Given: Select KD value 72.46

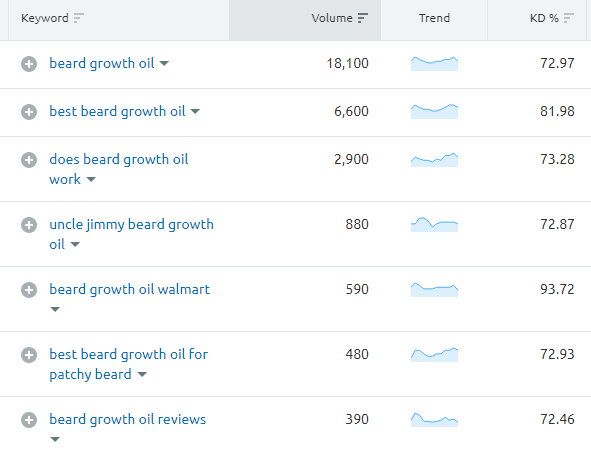Looking at the screenshot, I should pyautogui.click(x=557, y=419).
